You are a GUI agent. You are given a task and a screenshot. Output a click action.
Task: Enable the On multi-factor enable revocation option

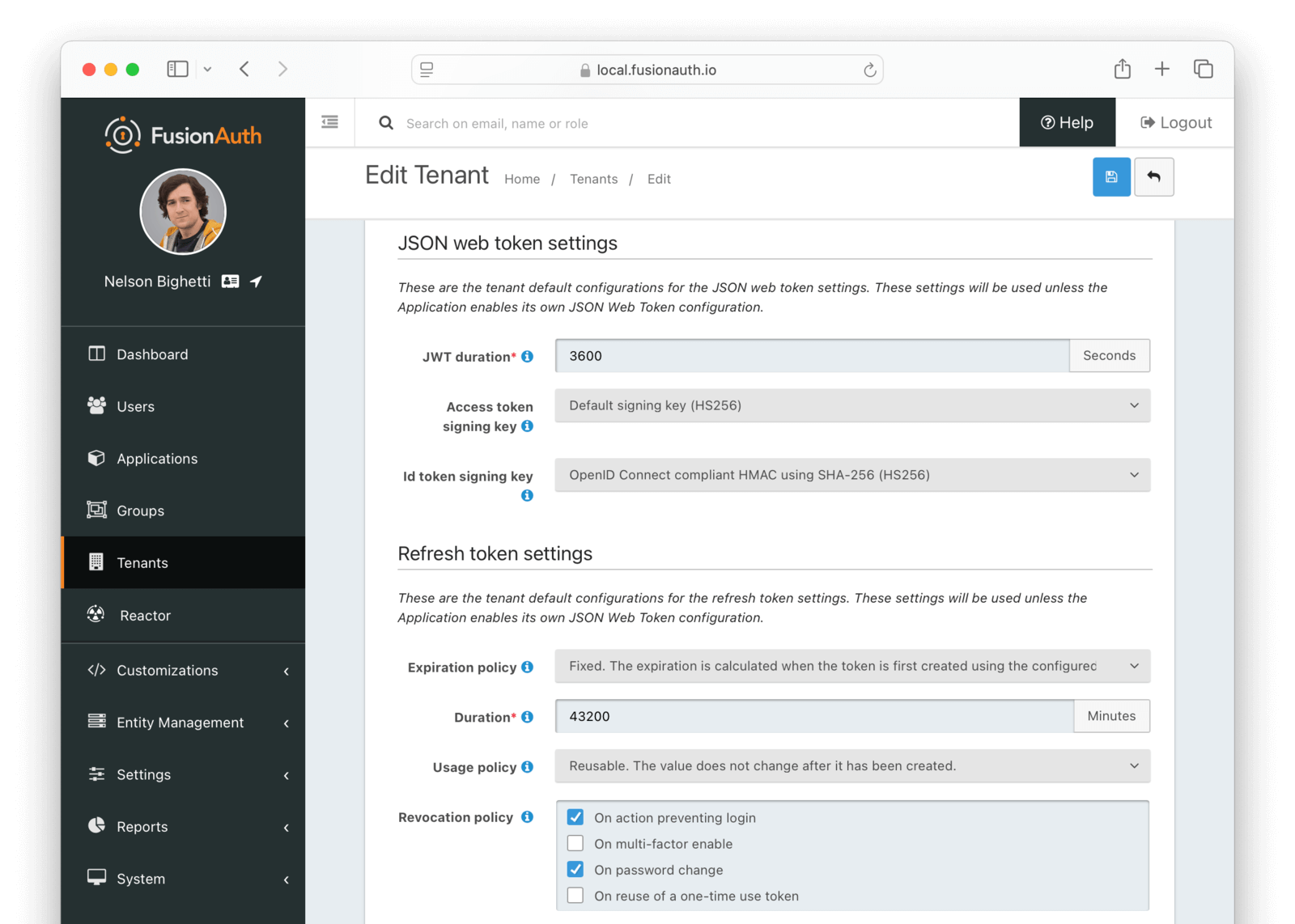(x=575, y=843)
